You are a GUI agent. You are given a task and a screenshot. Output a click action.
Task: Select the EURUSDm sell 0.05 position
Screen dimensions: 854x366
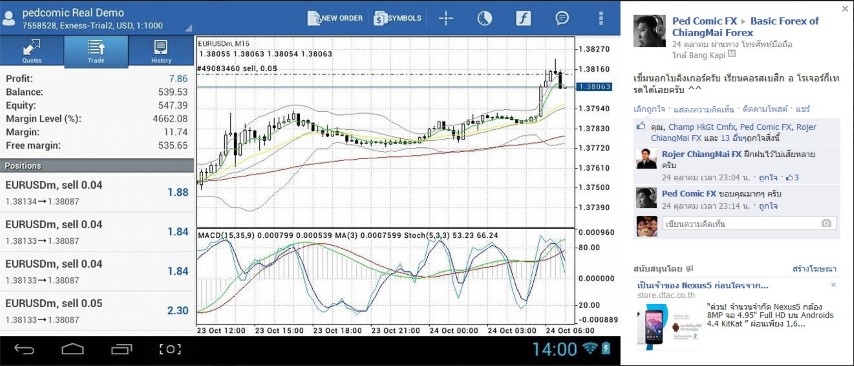pyautogui.click(x=97, y=310)
